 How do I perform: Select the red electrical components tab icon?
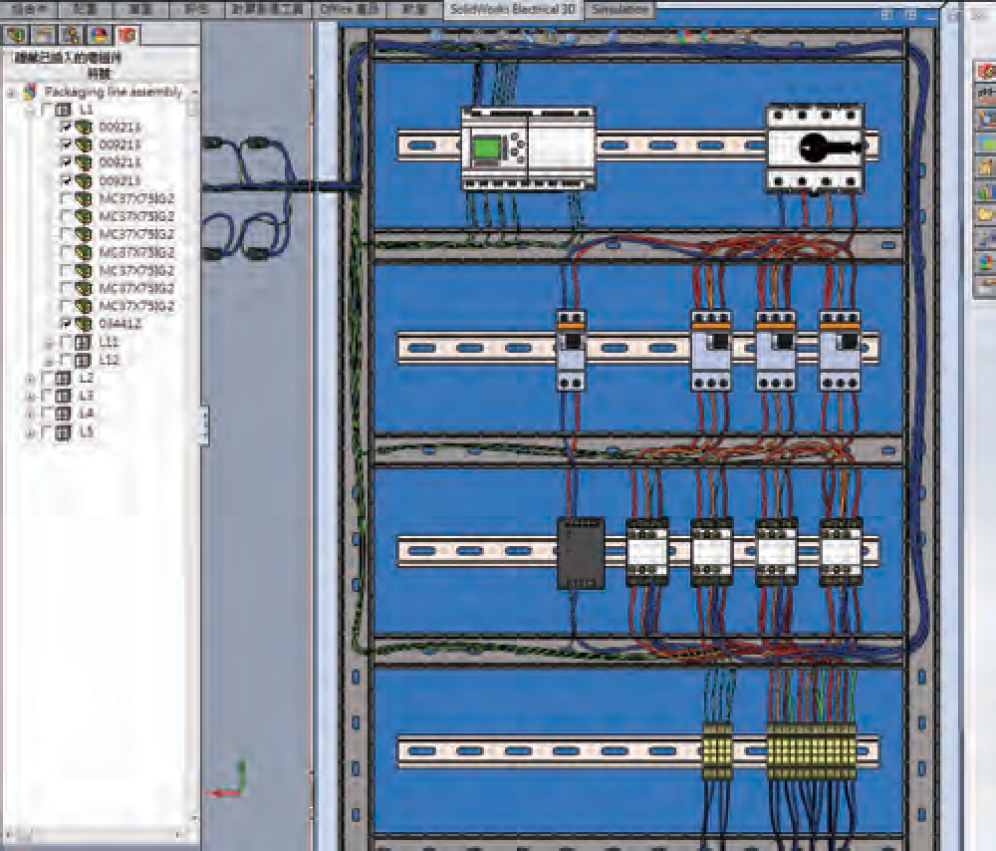(127, 36)
